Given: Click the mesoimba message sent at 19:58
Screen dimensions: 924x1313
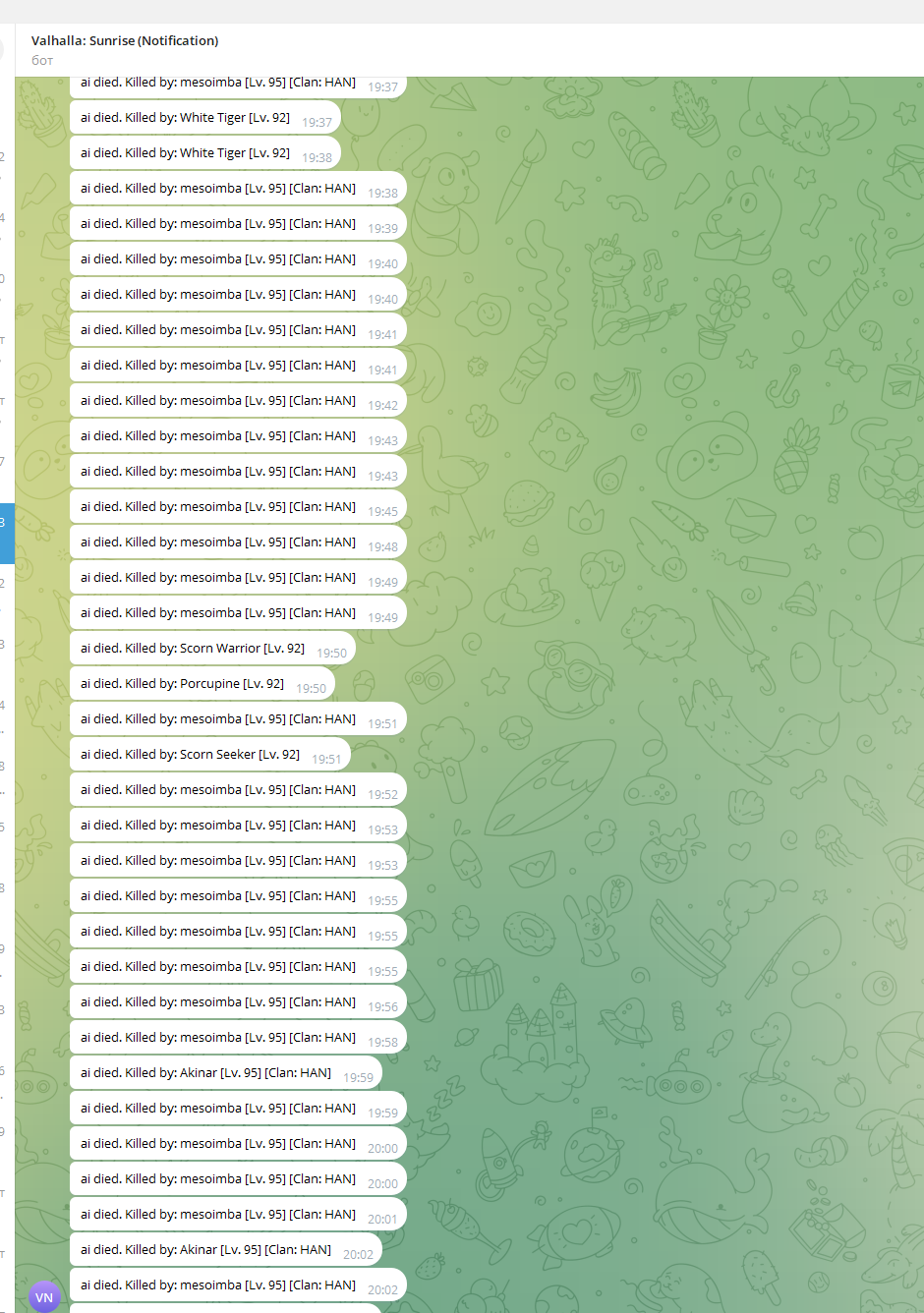Looking at the screenshot, I should coord(237,1038).
